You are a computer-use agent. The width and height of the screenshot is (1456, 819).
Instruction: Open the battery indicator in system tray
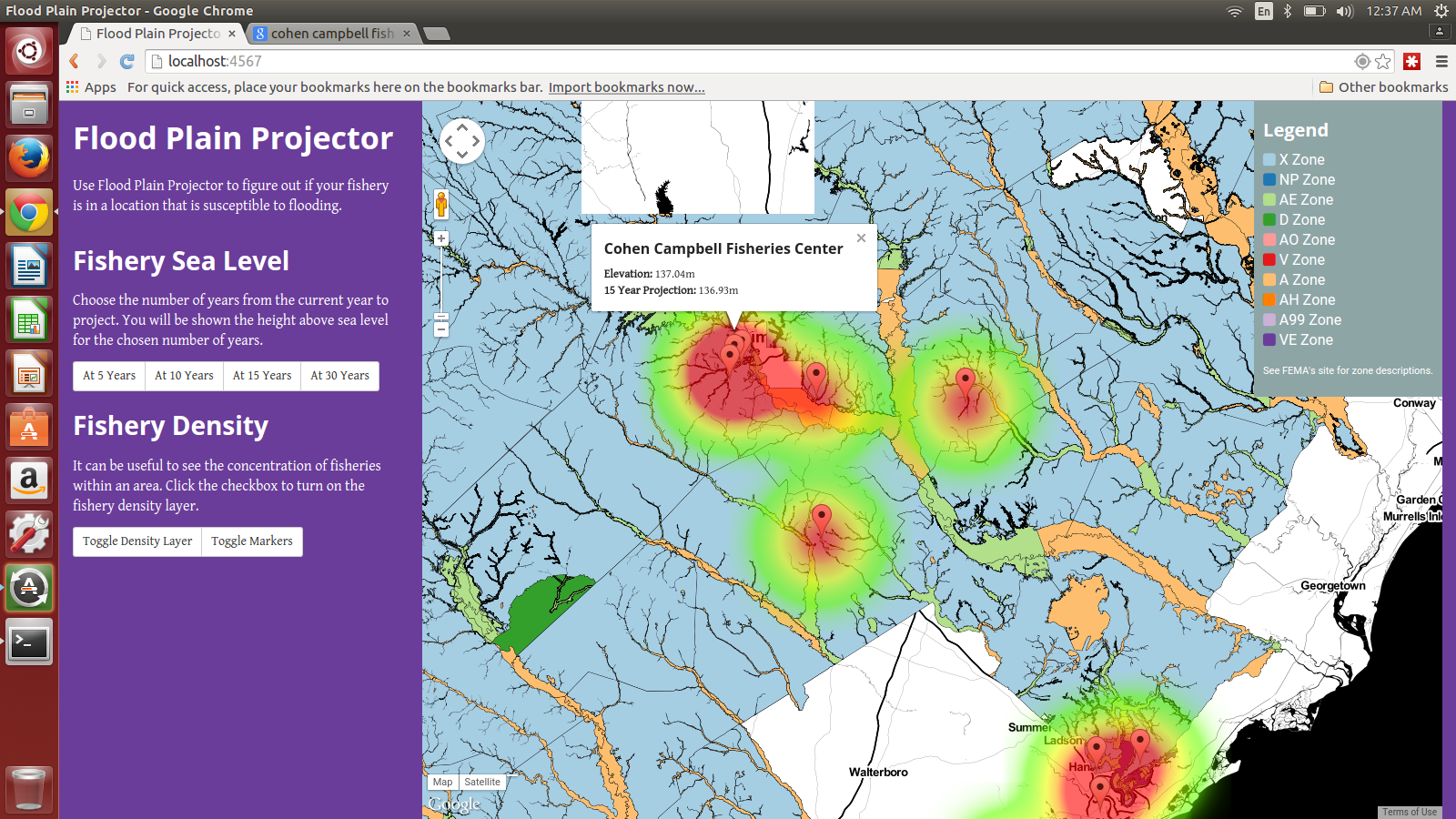coord(1314,11)
